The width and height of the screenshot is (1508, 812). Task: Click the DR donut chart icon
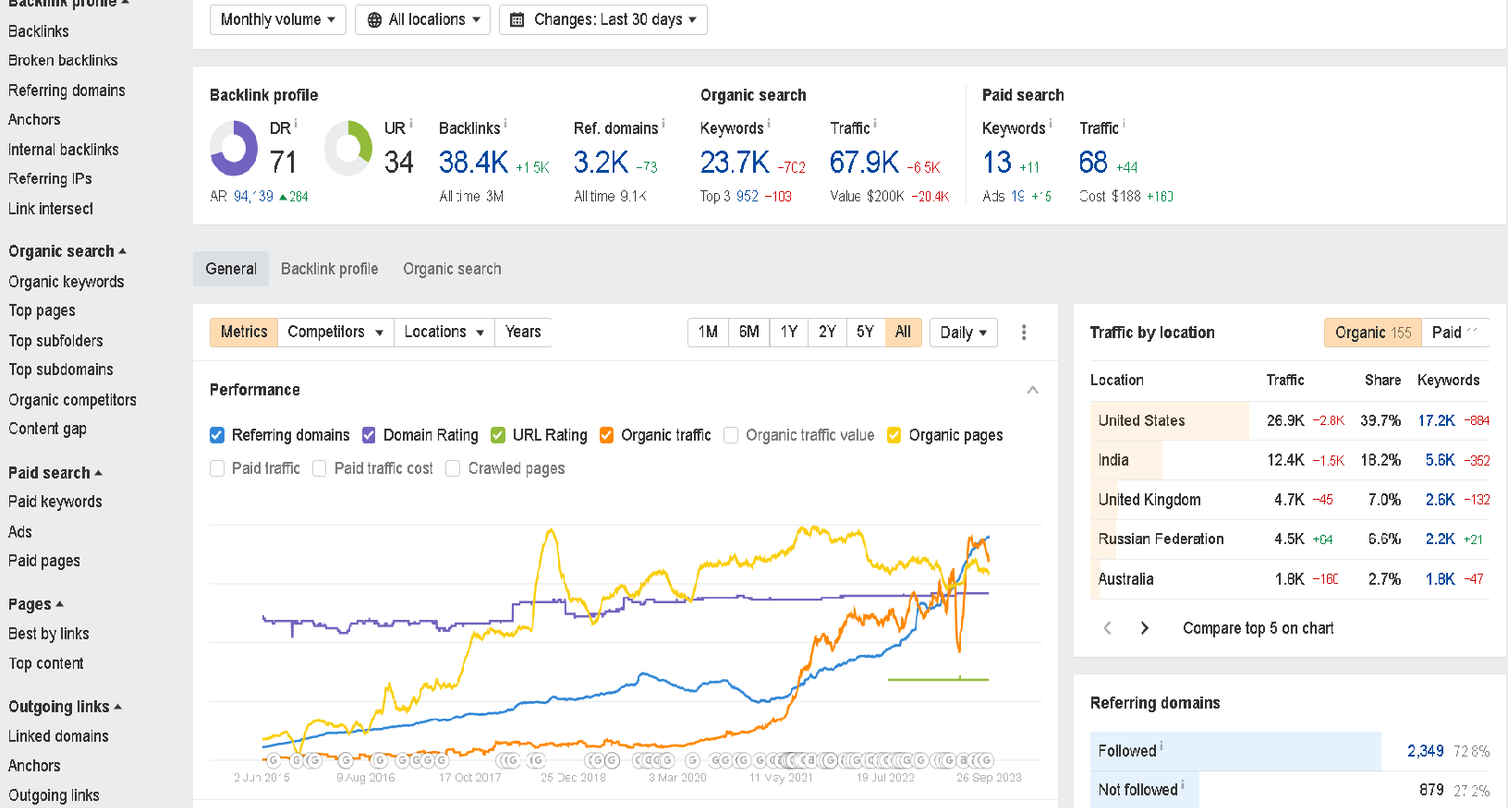coord(234,149)
